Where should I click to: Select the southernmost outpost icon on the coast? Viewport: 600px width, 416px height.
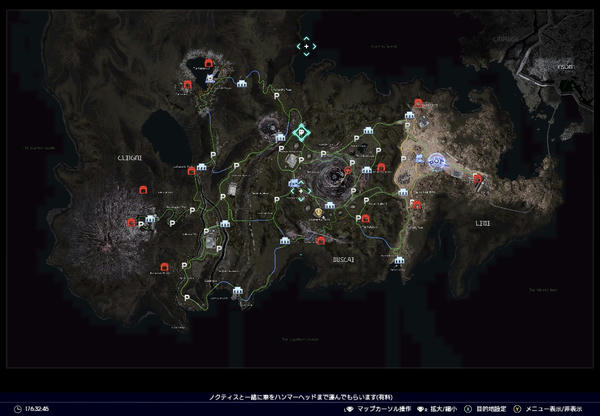tap(238, 290)
